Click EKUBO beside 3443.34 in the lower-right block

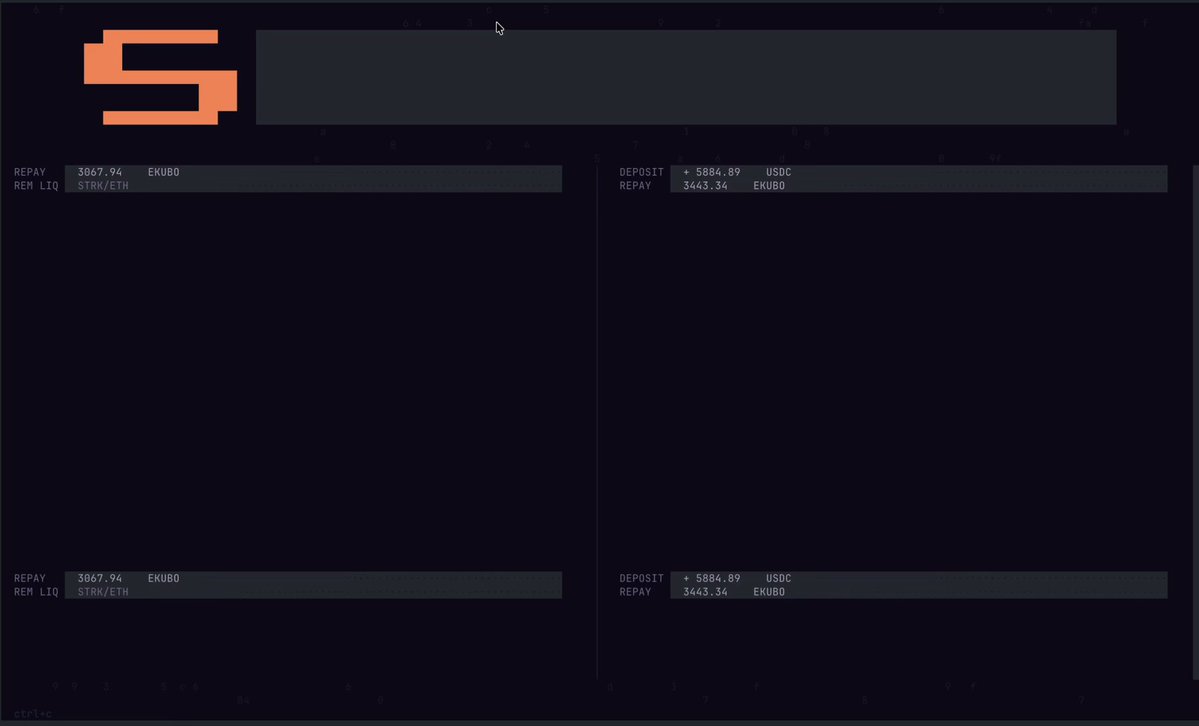769,592
